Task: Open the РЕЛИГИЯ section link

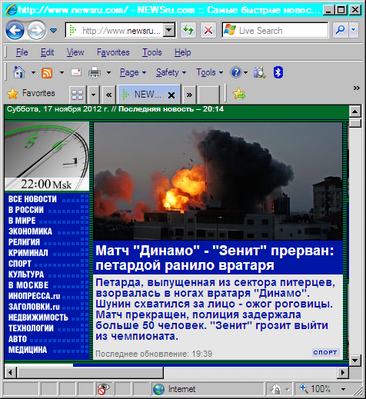Action: point(24,242)
